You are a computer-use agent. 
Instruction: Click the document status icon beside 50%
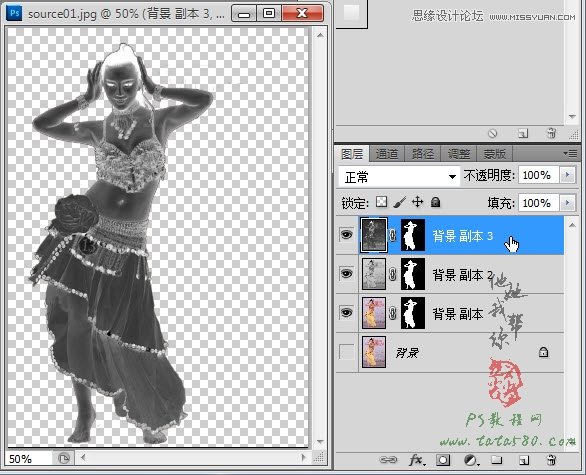click(64, 458)
